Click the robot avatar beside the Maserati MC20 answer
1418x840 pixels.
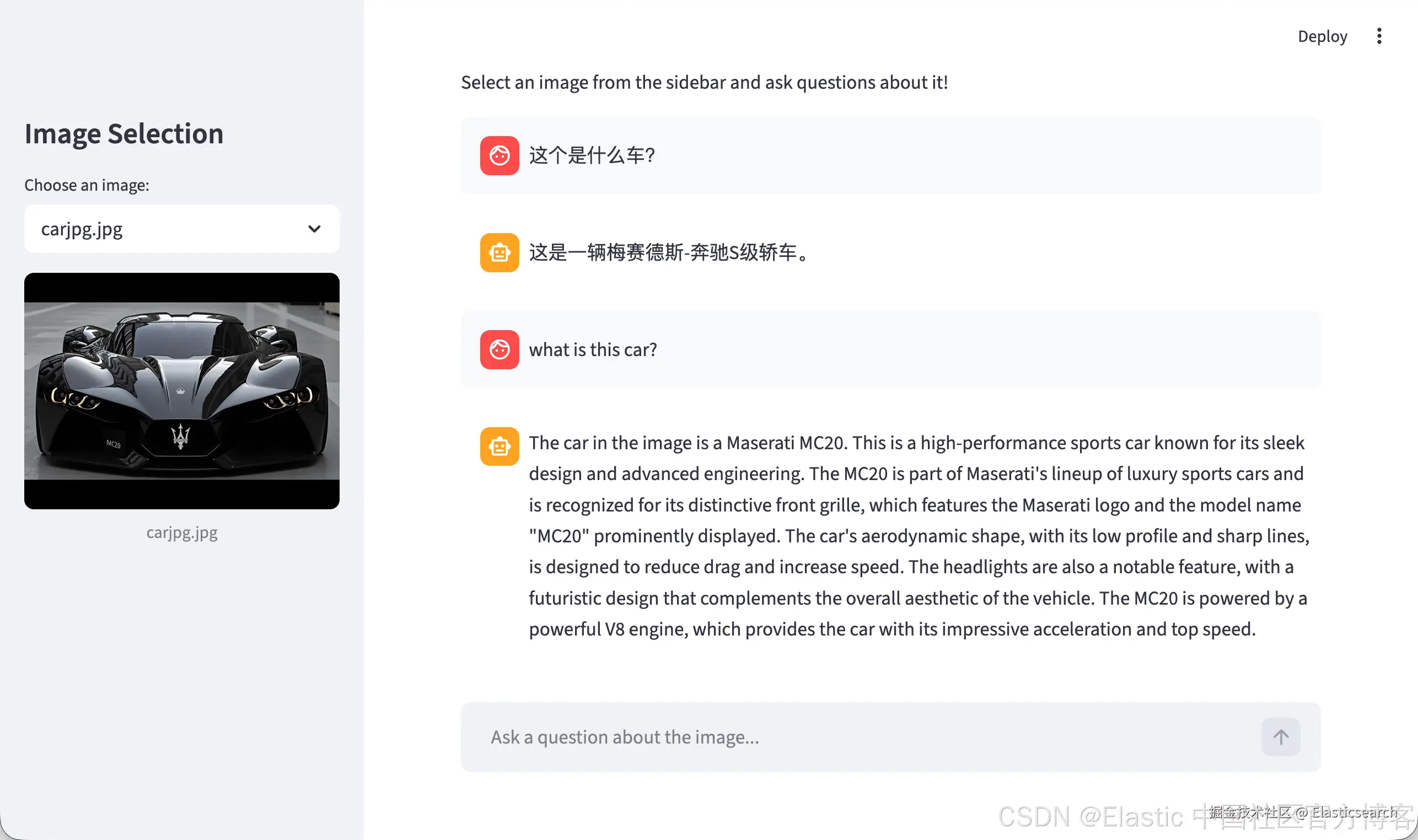pos(499,446)
